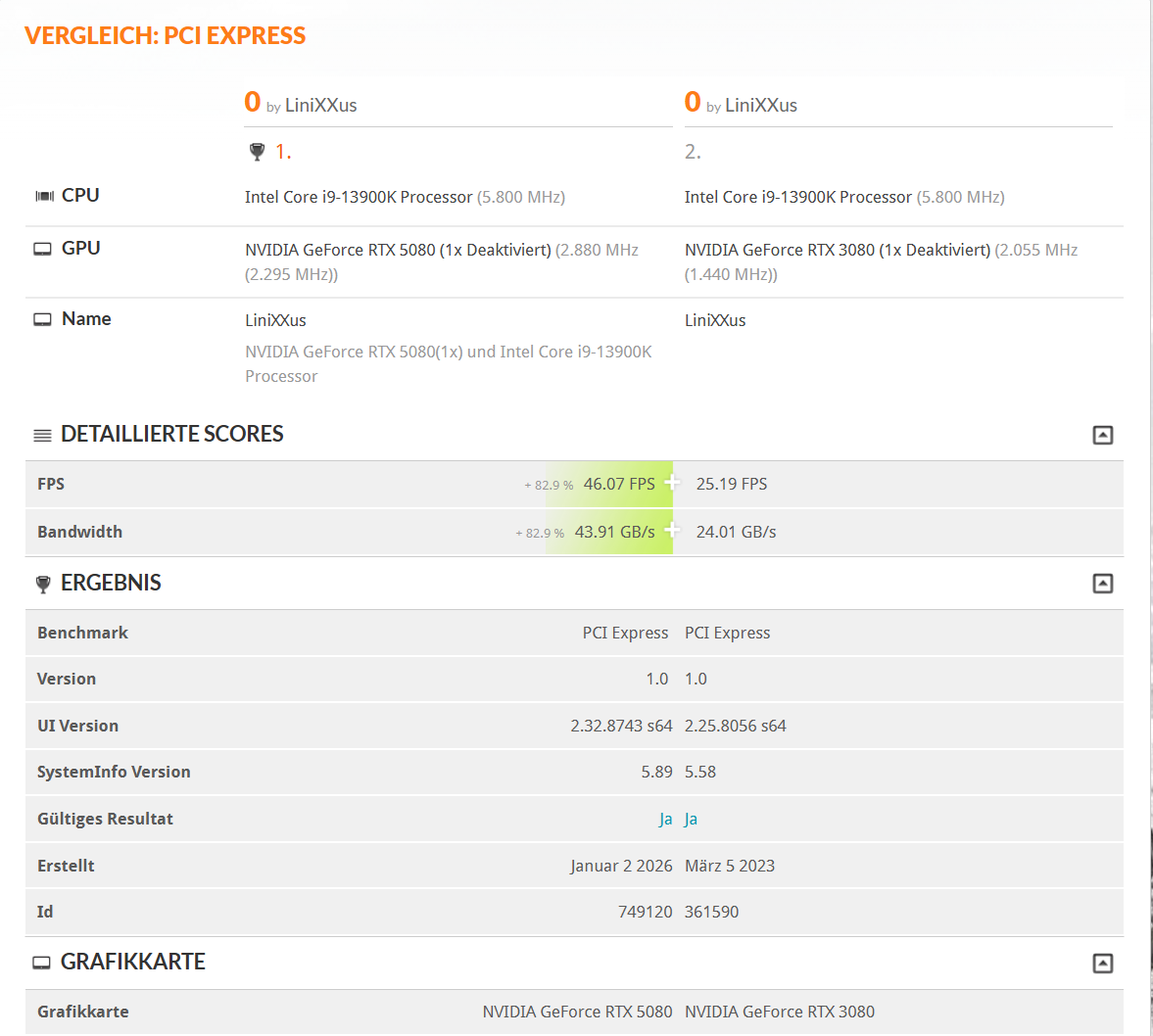The image size is (1153, 1036).
Task: Click Grafikkarte value NVIDIA GeForce RTX 5080
Action: point(577,1012)
